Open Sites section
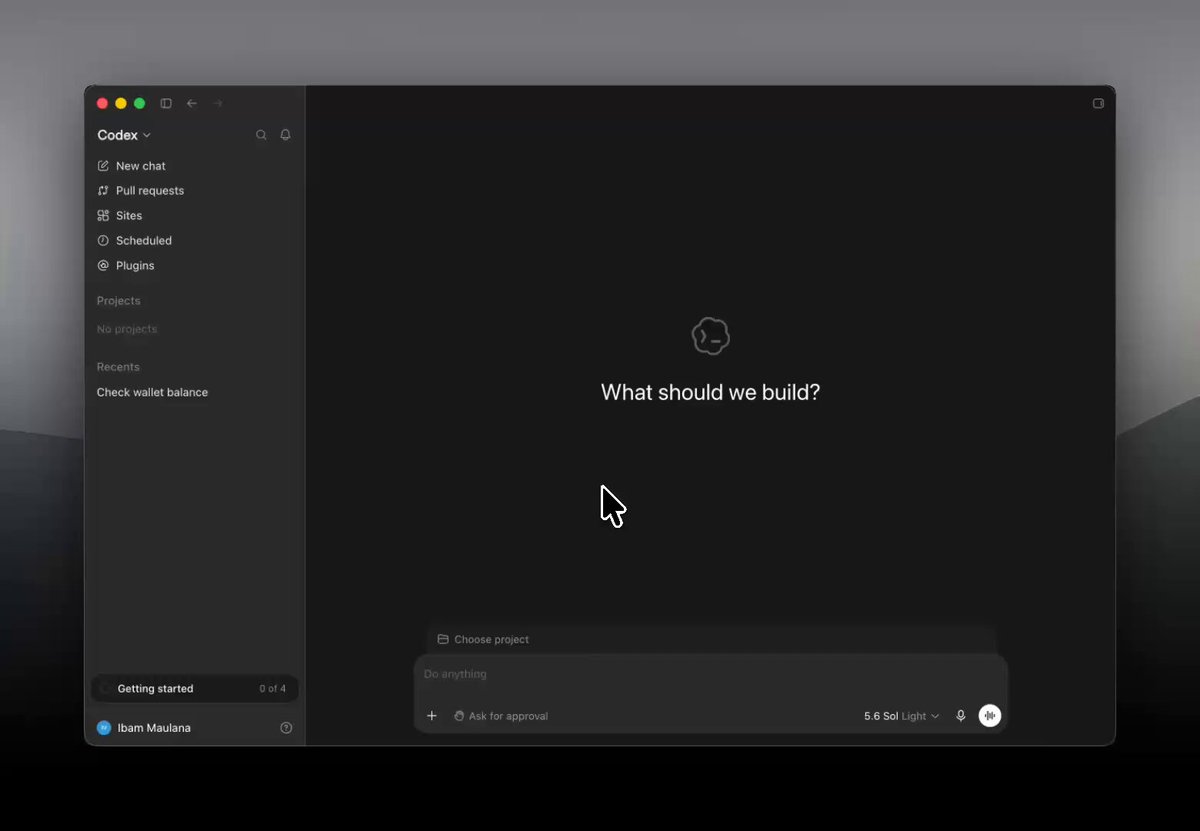Screen dimensions: 1200x831 [x=194, y=216]
